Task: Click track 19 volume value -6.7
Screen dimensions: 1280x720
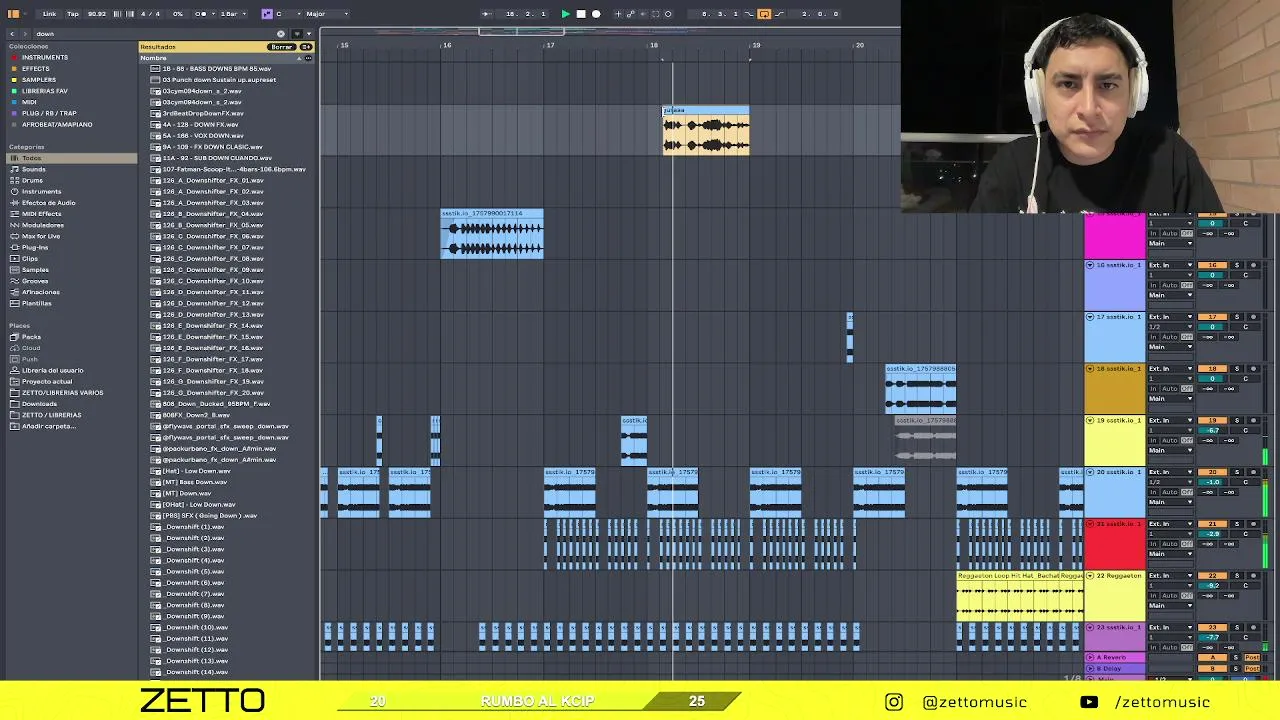Action: [1212, 431]
